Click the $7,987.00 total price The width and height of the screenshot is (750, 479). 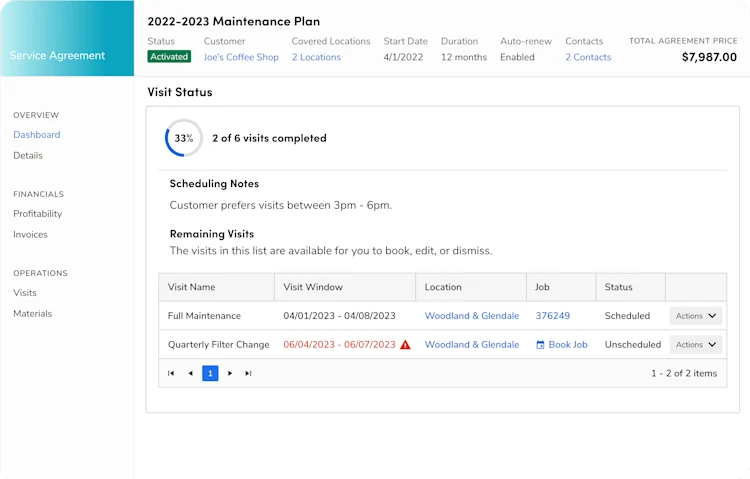coord(709,57)
